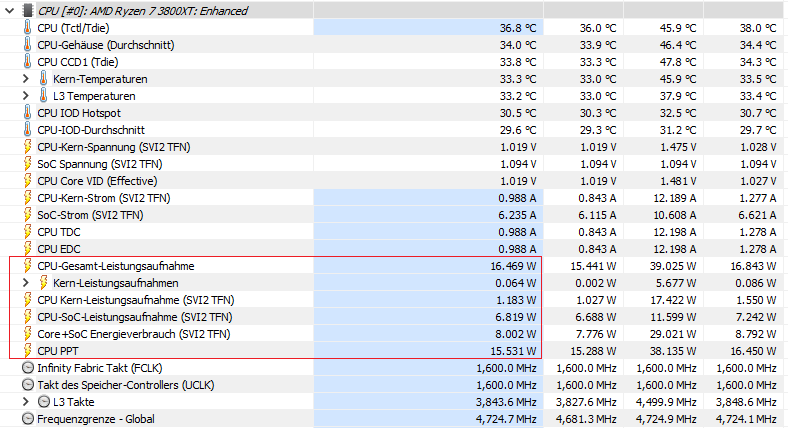Viewport: 788px width, 428px height.
Task: Click the lightning icon for CPU Kern-Leistungsaufnahme (SVI2 TFN)
Action: pyautogui.click(x=28, y=300)
